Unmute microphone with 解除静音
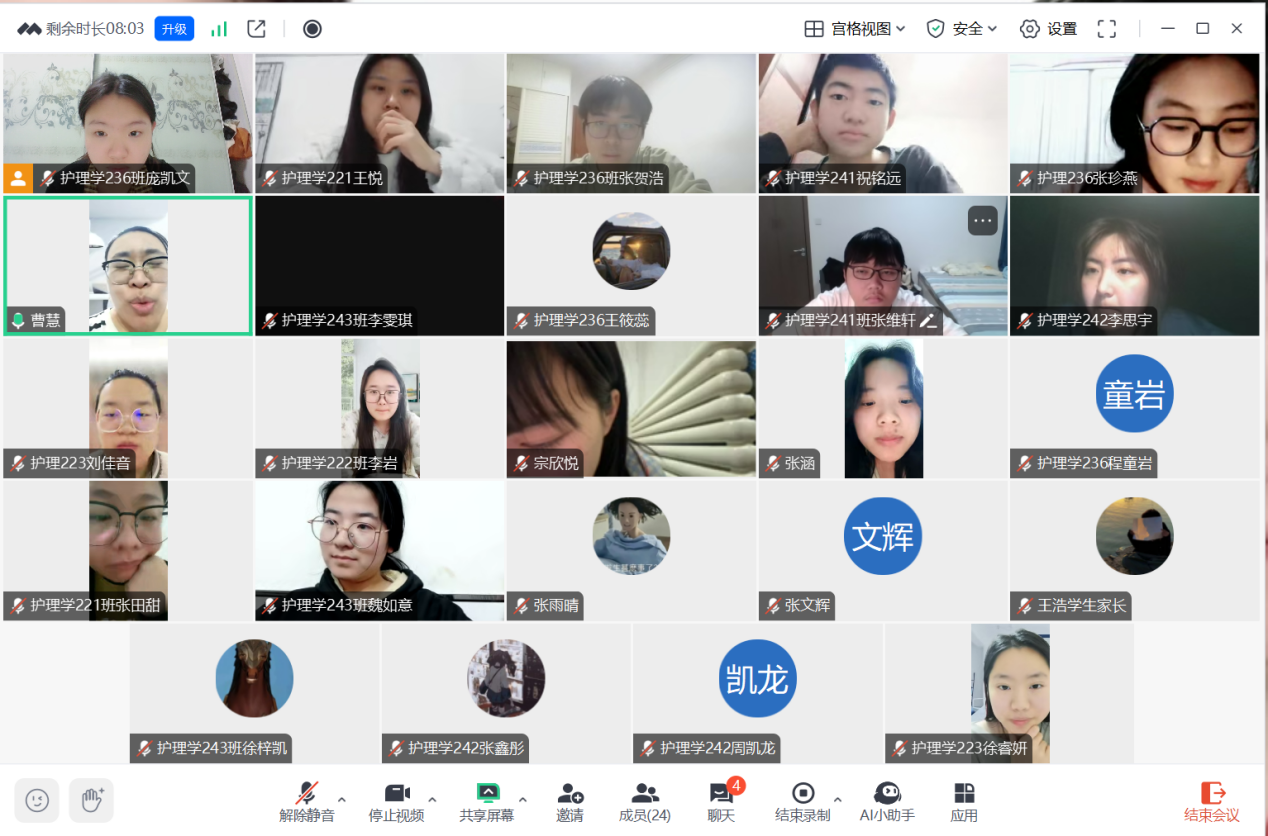The width and height of the screenshot is (1268, 836). pyautogui.click(x=307, y=802)
